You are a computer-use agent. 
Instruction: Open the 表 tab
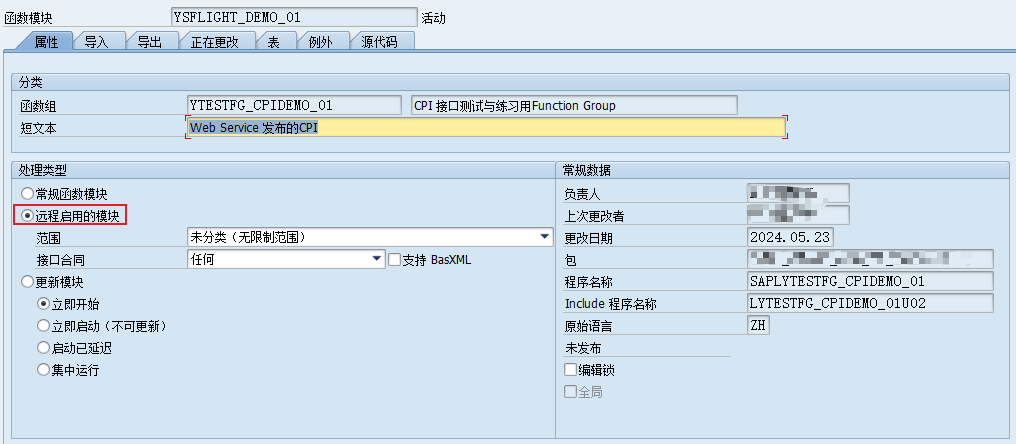coord(273,42)
